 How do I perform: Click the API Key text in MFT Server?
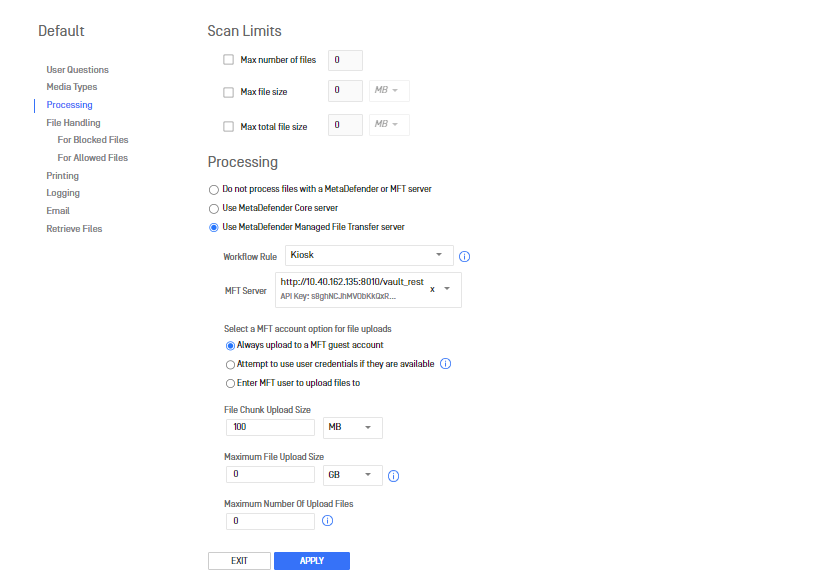(x=338, y=296)
